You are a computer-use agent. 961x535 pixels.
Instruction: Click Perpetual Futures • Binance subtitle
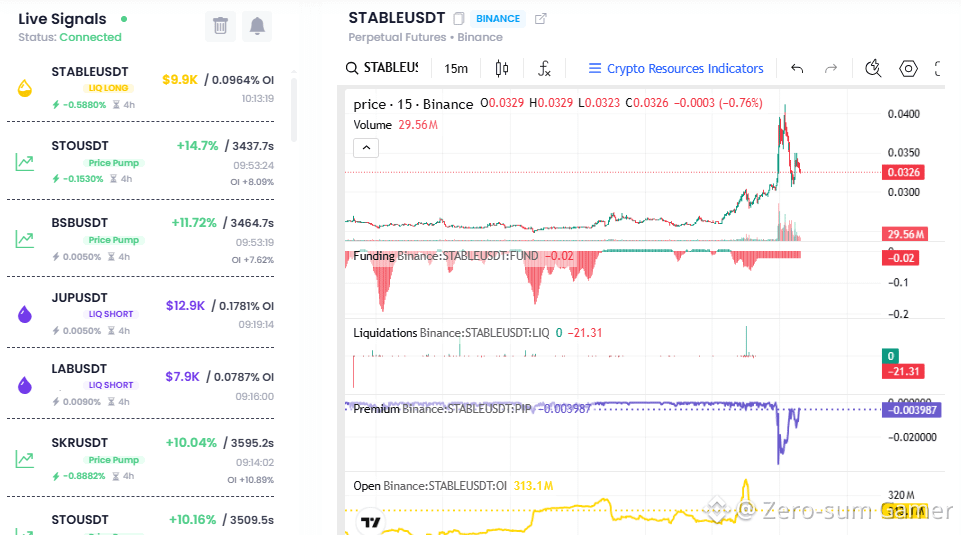(x=425, y=37)
